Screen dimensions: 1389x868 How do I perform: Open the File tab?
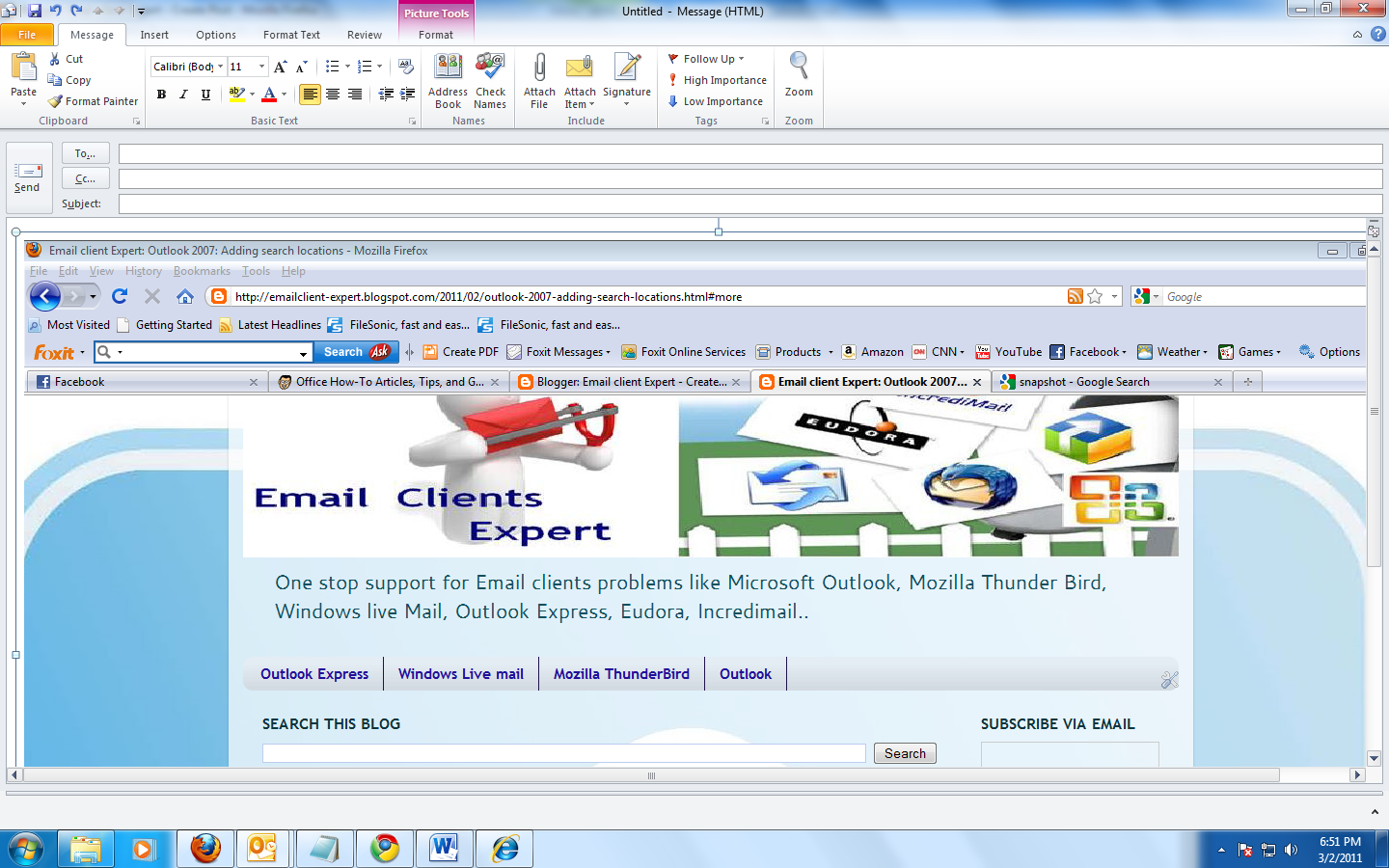pyautogui.click(x=27, y=35)
